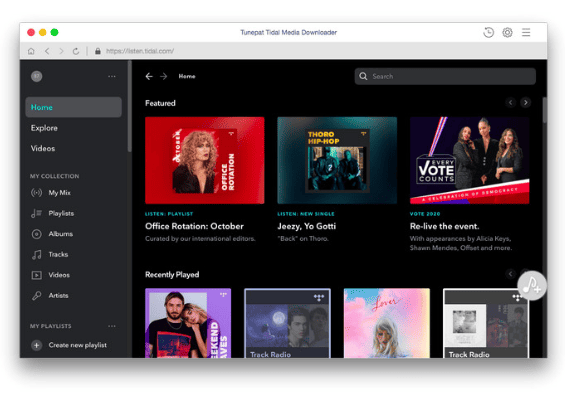565x407 pixels.
Task: Open Videos in My Collection
Action: click(x=59, y=275)
